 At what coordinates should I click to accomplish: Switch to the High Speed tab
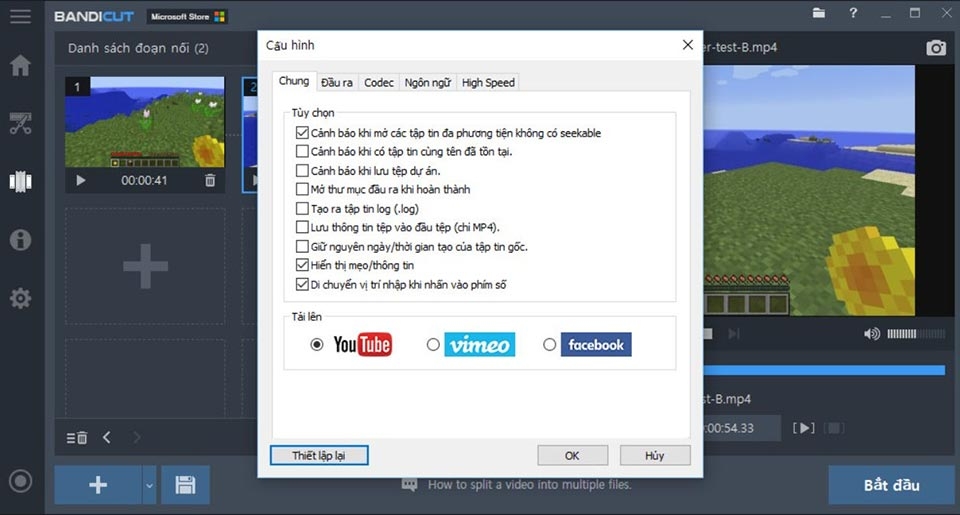(488, 83)
